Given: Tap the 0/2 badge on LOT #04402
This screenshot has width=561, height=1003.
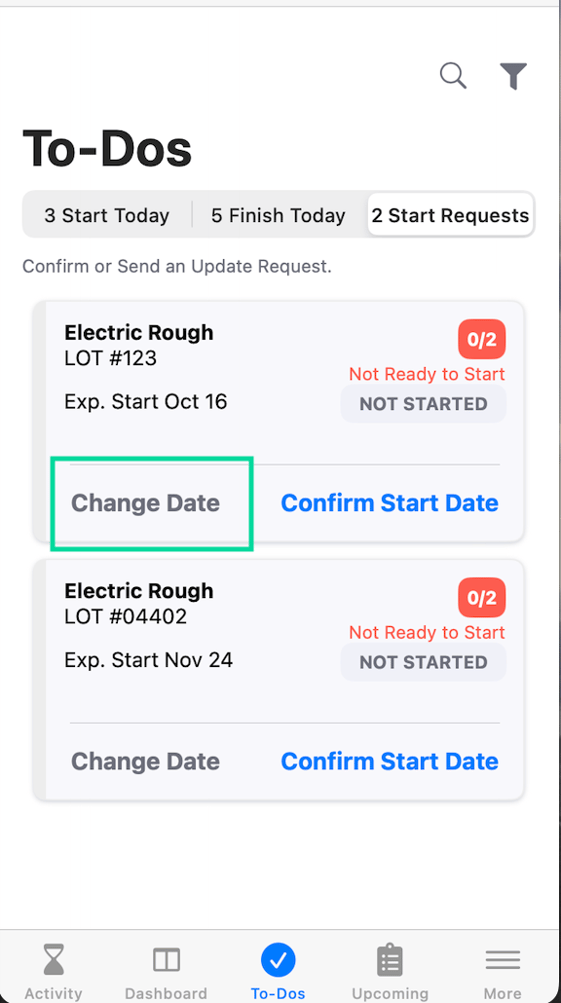Looking at the screenshot, I should (x=482, y=597).
